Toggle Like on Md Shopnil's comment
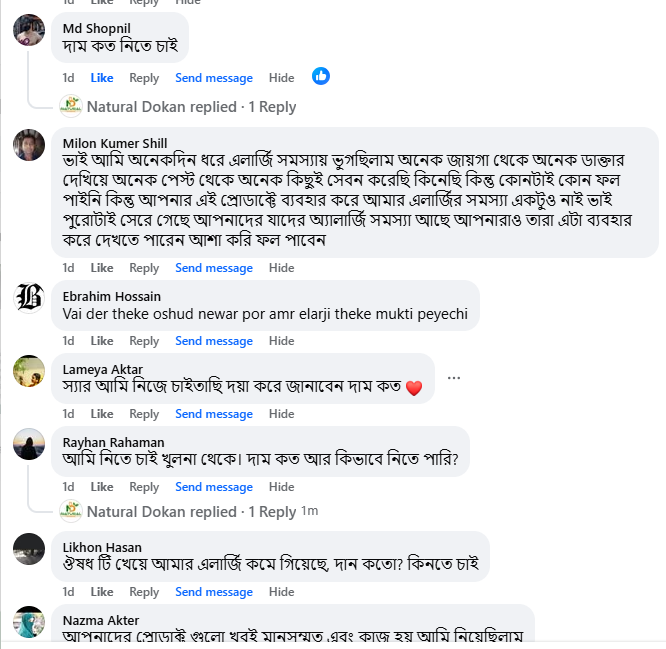Screen dimensions: 666x649 pos(102,78)
